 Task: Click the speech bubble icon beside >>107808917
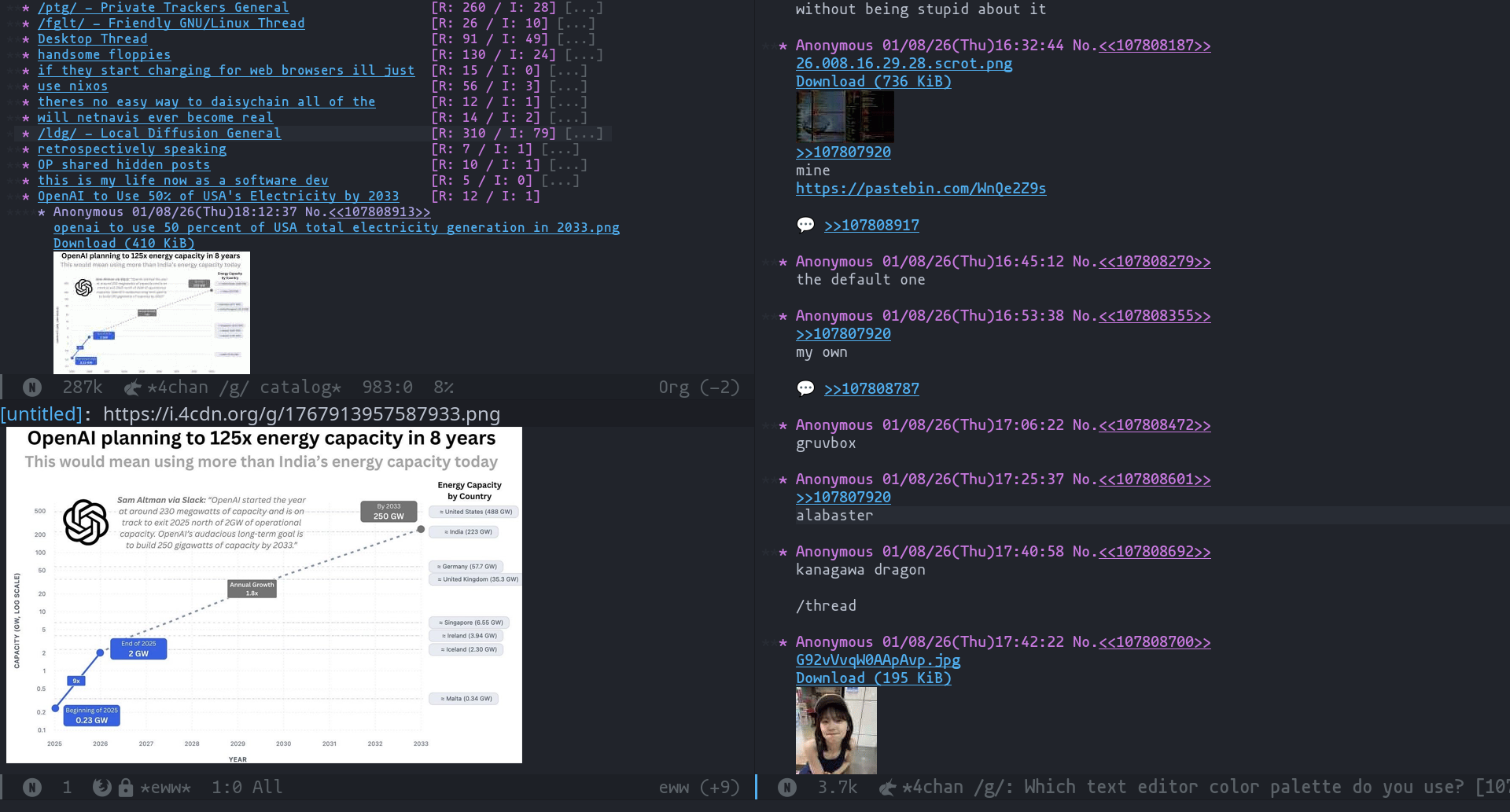(x=805, y=225)
